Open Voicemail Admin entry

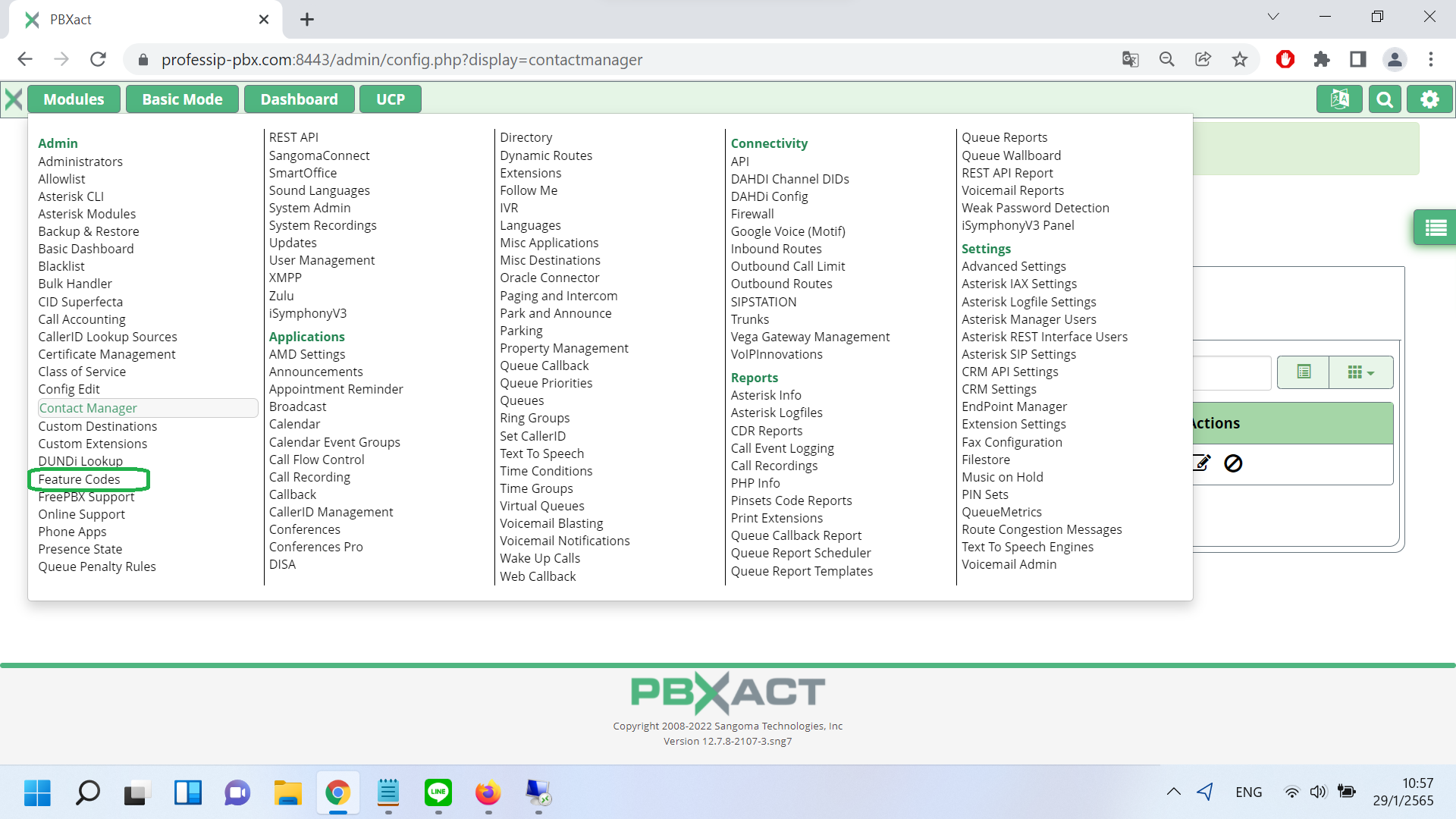(x=1009, y=564)
